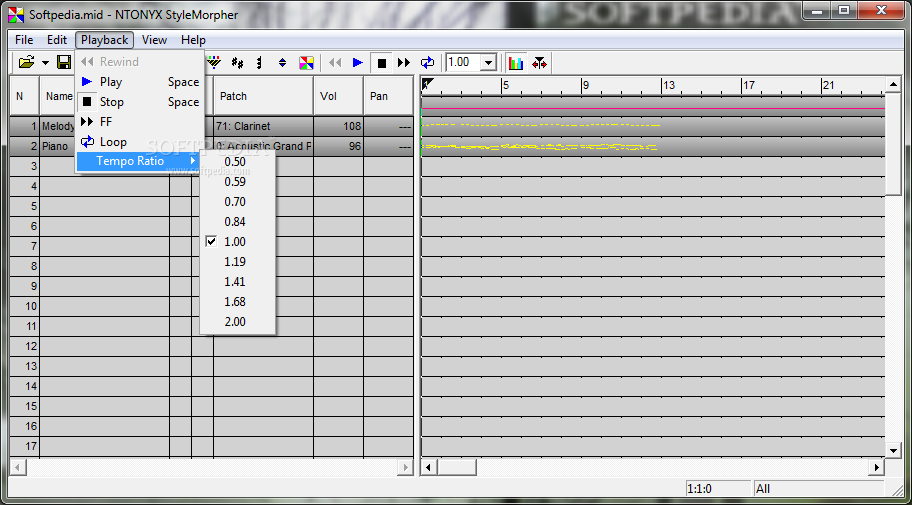Click the yellow Piano note strip in timeline
The width and height of the screenshot is (912, 505).
pyautogui.click(x=539, y=147)
